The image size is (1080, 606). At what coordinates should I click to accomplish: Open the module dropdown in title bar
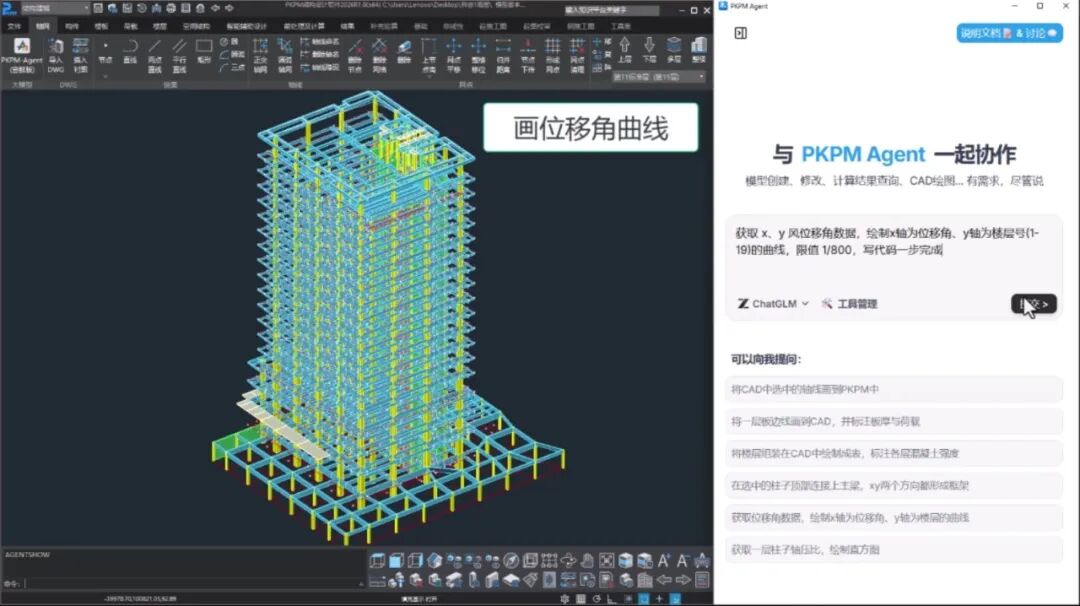pos(55,8)
